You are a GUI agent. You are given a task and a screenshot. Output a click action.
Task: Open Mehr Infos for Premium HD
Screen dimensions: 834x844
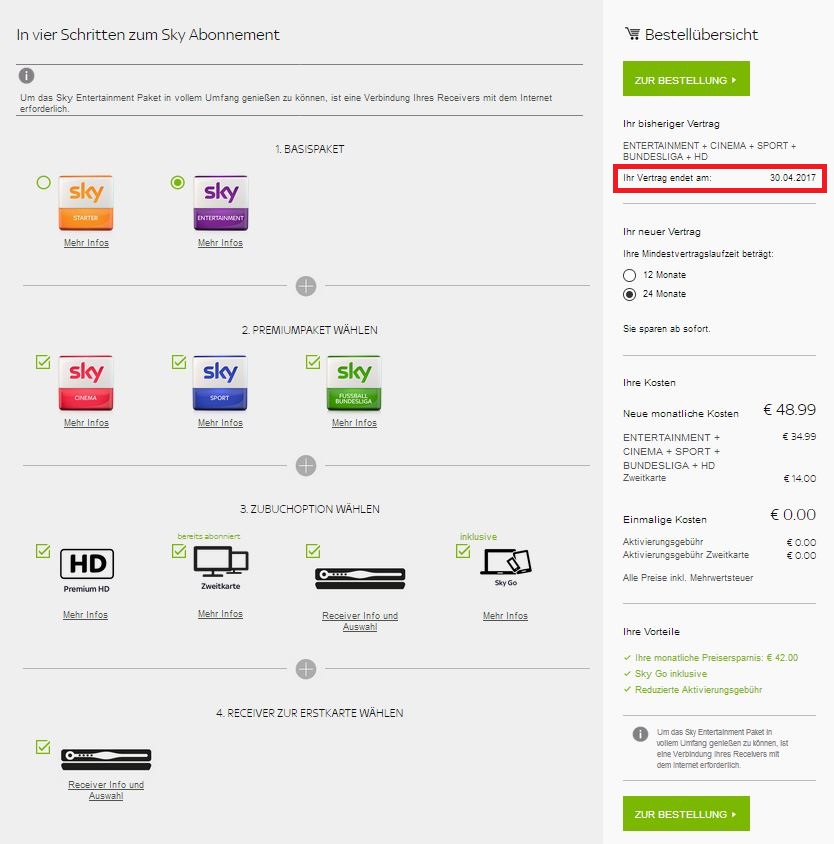[85, 615]
